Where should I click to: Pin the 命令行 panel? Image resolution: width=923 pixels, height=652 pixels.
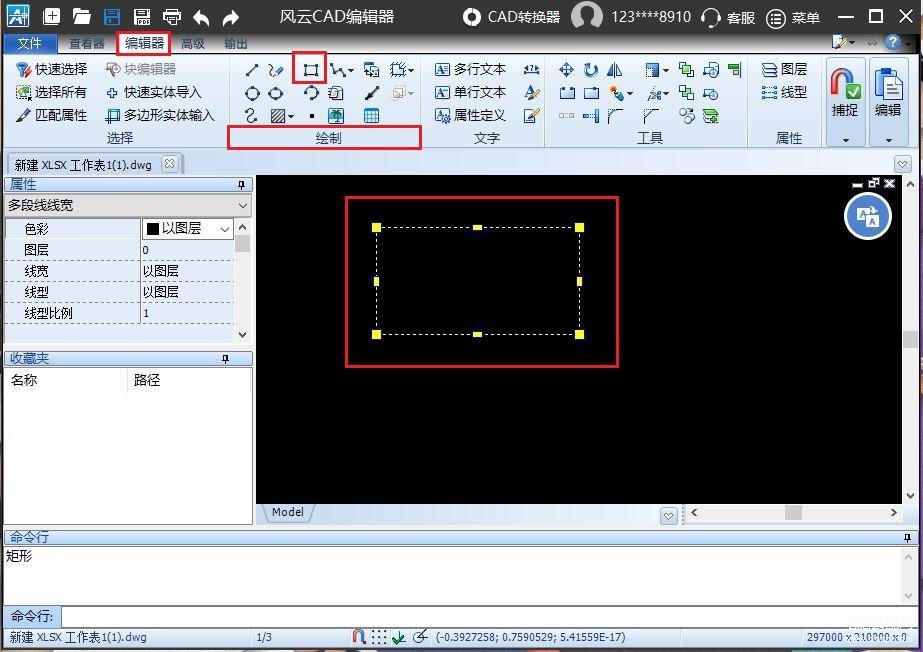pyautogui.click(x=907, y=538)
